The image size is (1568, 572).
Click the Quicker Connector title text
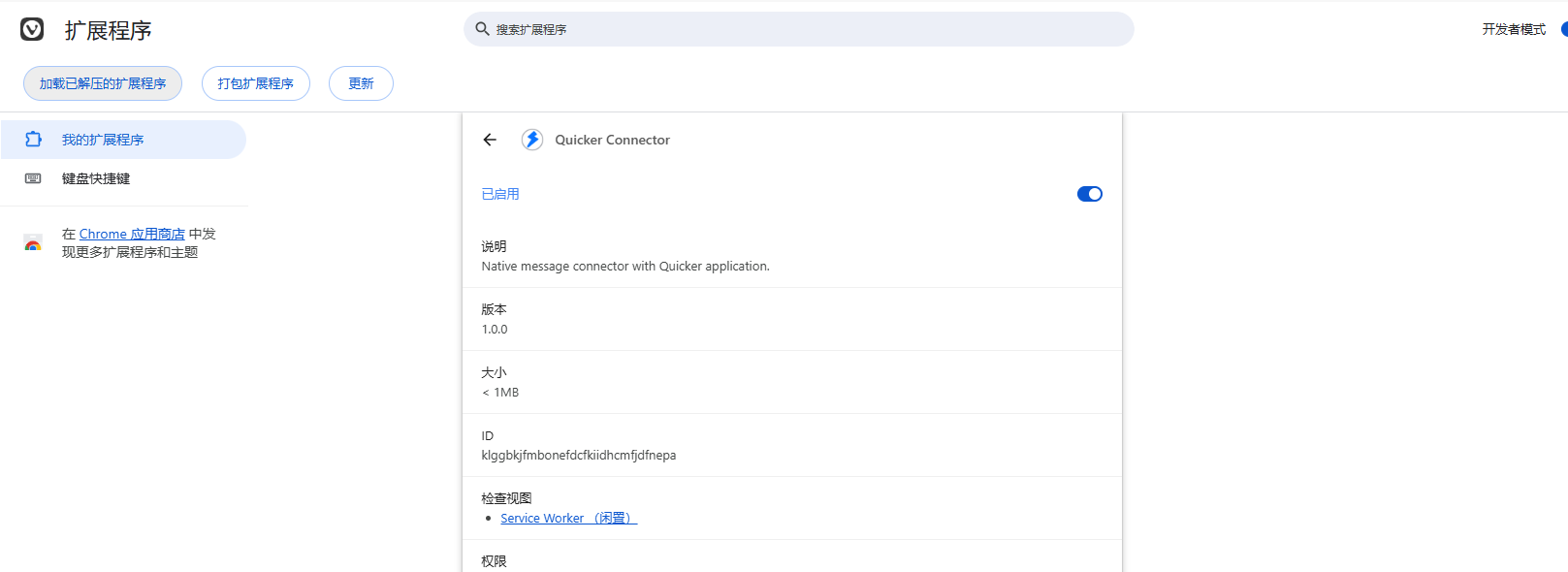click(612, 140)
